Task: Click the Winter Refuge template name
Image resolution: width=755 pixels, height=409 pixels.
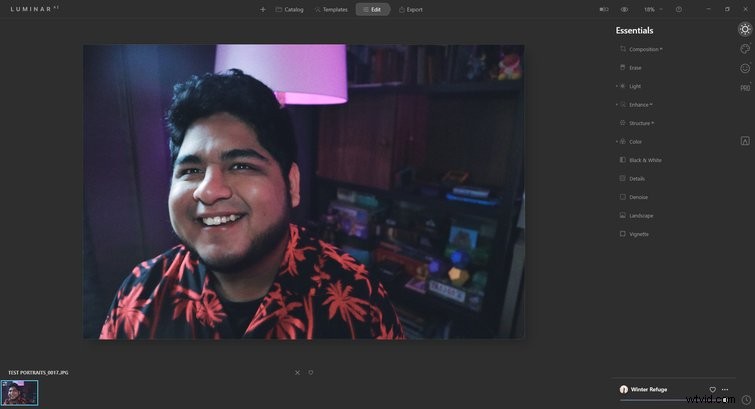Action: (x=649, y=389)
